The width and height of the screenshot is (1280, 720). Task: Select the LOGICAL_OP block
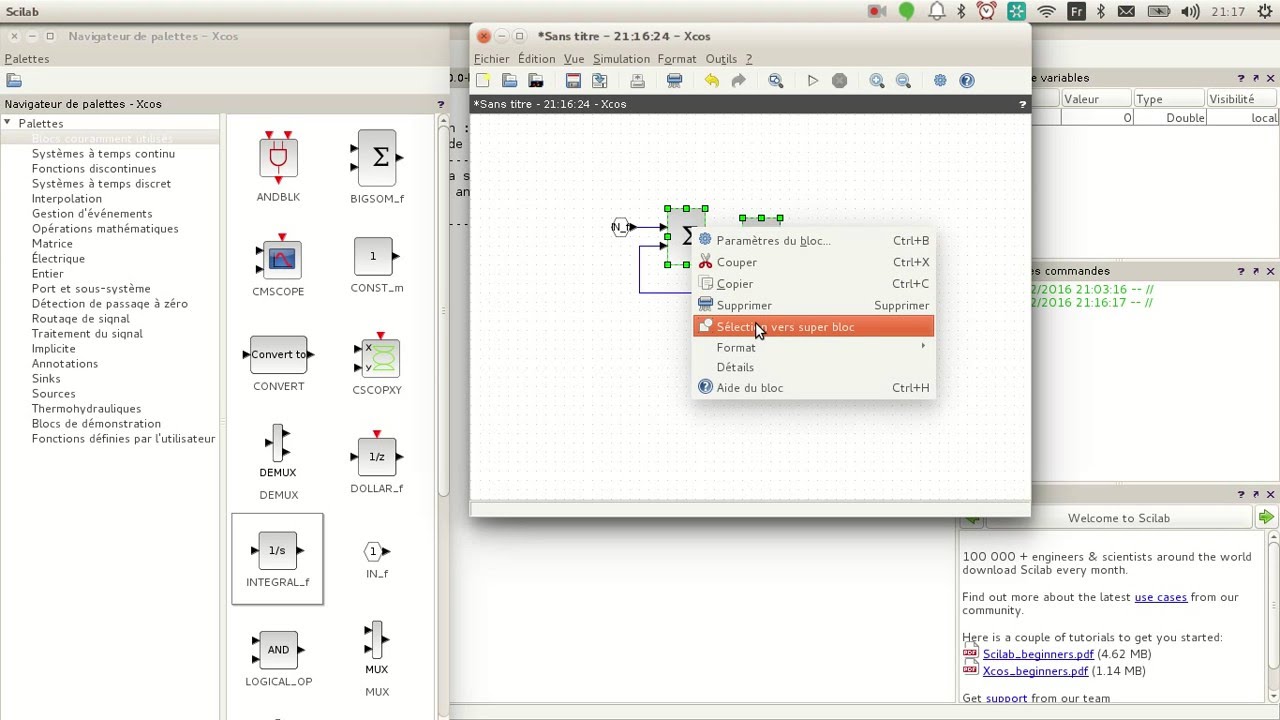click(278, 659)
